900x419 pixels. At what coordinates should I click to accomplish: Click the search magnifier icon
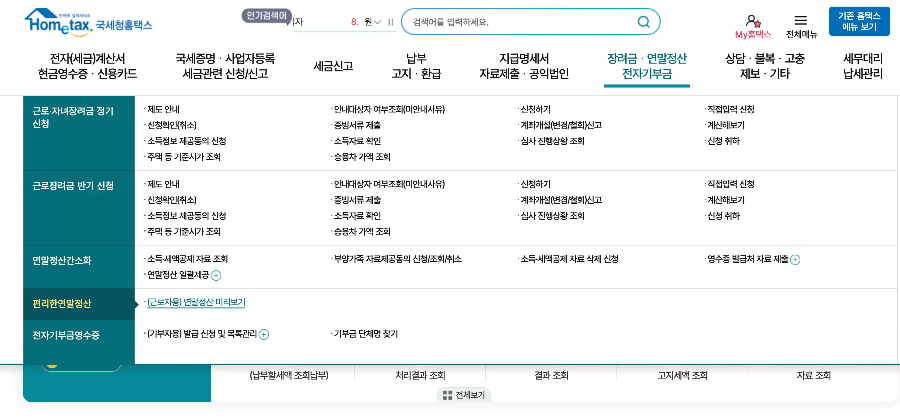pyautogui.click(x=644, y=22)
